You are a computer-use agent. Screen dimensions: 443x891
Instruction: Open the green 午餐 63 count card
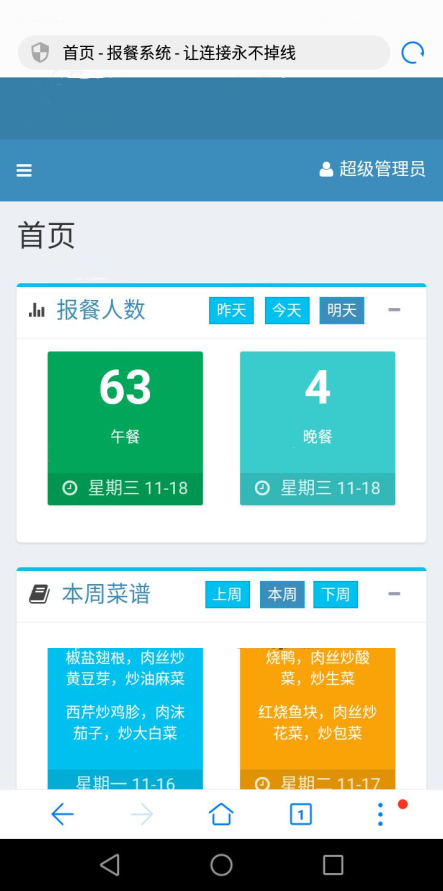pyautogui.click(x=125, y=428)
